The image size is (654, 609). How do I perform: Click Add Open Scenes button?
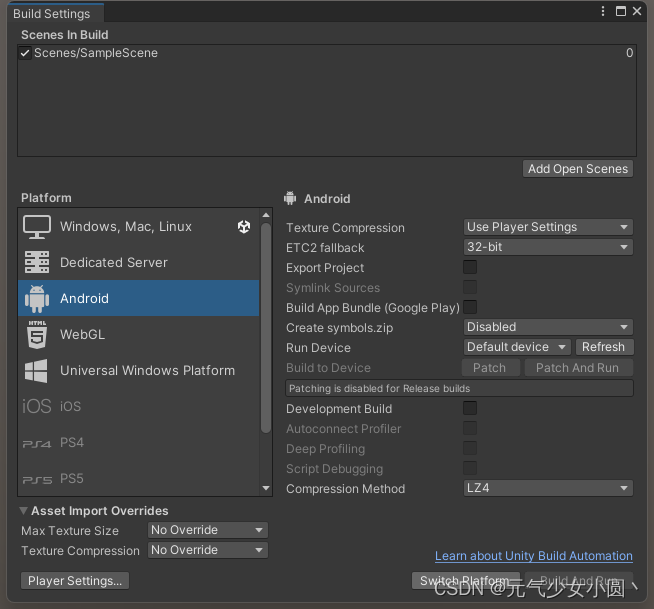point(578,169)
